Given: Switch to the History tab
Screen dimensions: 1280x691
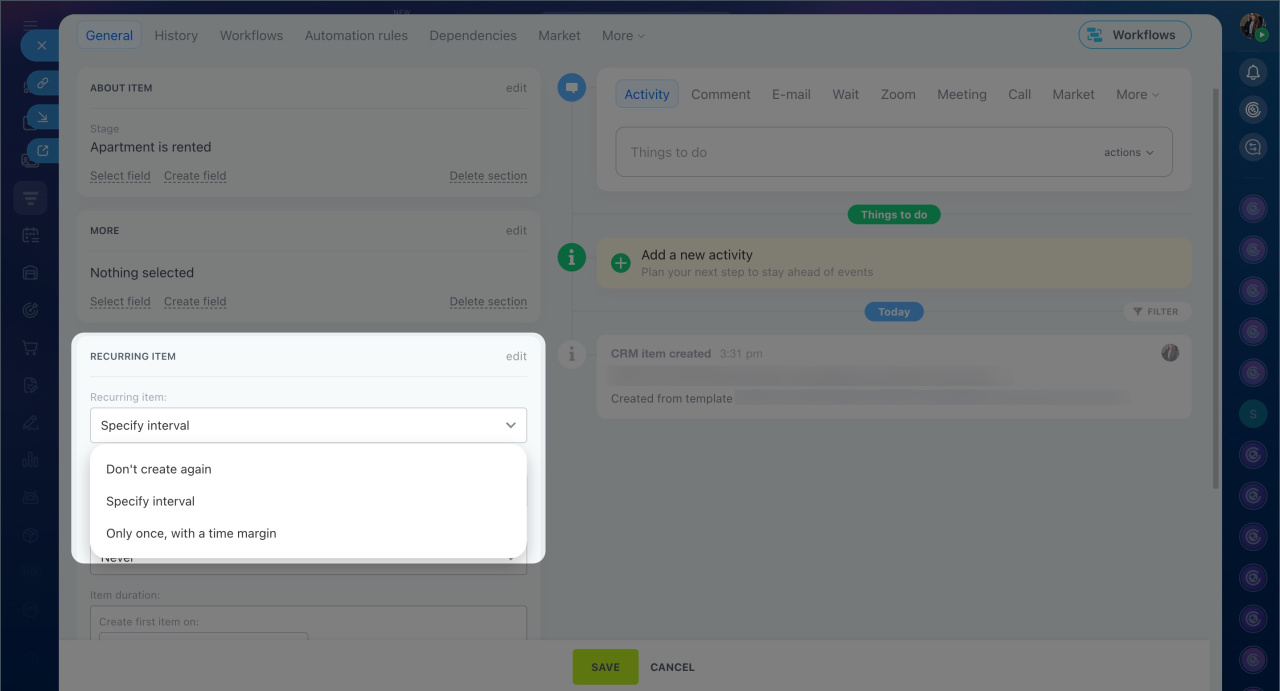Looking at the screenshot, I should [176, 35].
